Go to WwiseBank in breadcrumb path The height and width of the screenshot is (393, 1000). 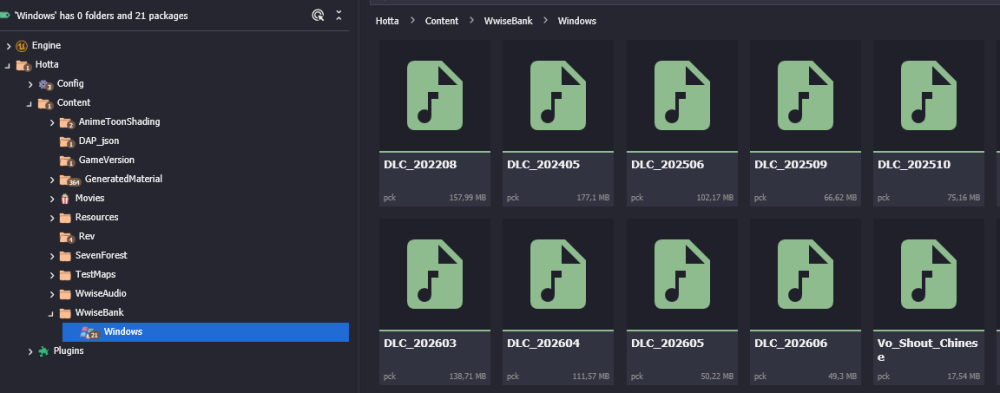(x=508, y=21)
